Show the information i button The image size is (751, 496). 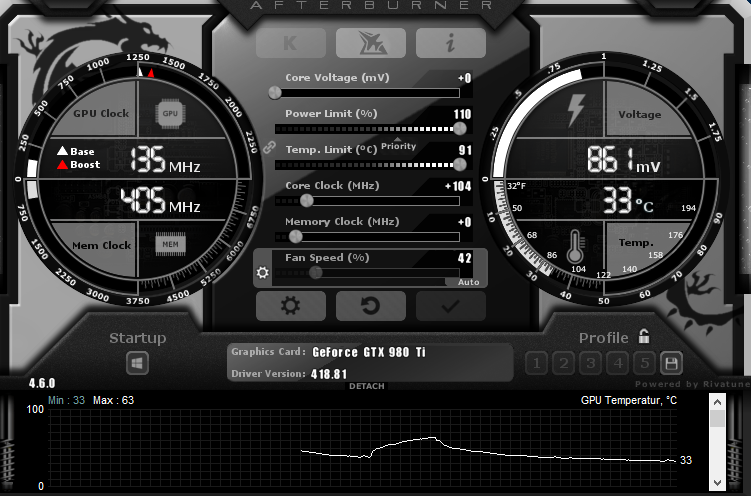click(x=451, y=43)
